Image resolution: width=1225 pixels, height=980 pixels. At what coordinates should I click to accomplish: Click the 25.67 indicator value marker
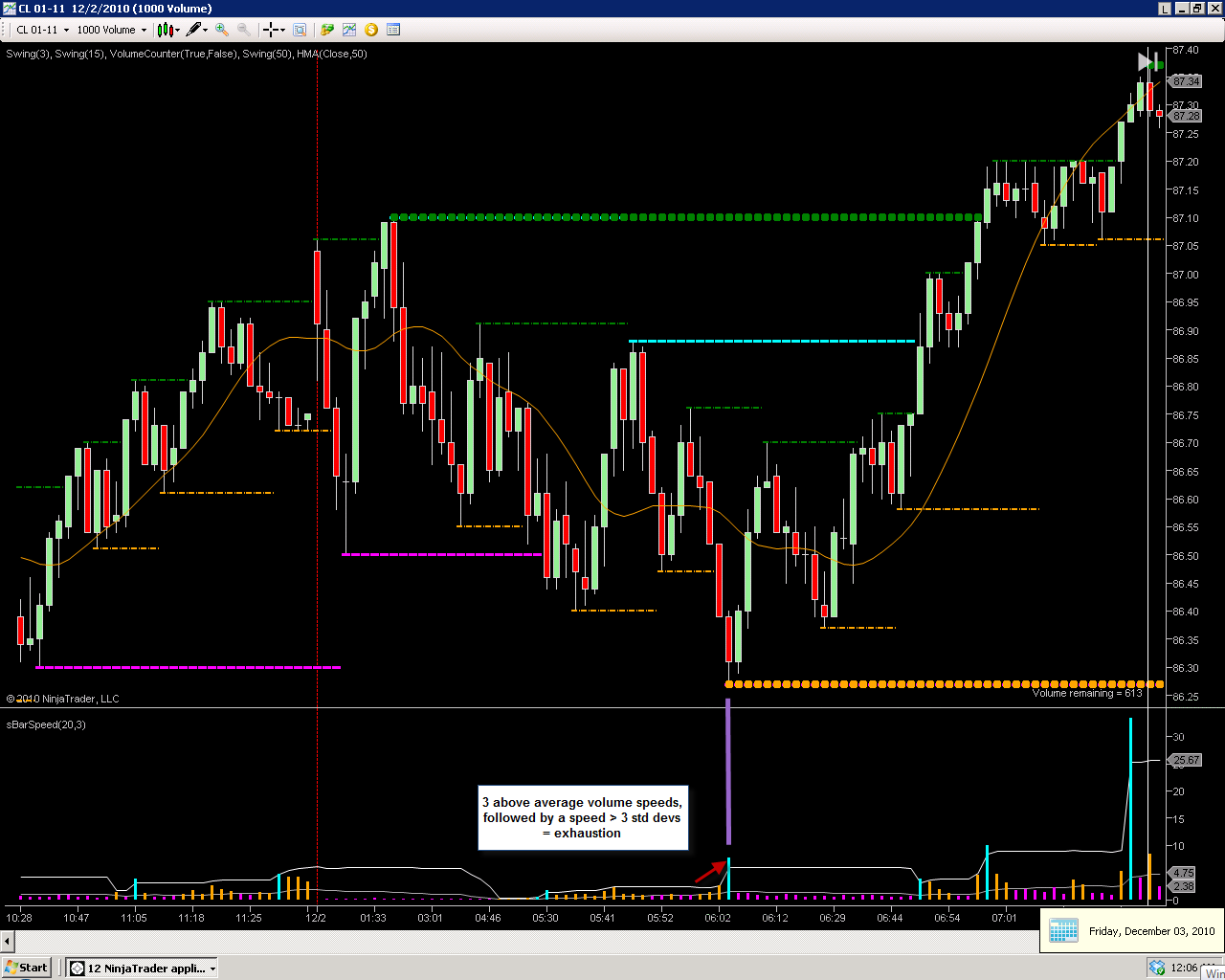(1186, 760)
